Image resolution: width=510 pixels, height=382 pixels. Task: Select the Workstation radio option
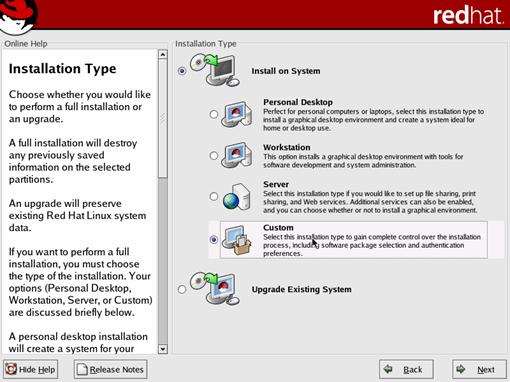pyautogui.click(x=214, y=156)
